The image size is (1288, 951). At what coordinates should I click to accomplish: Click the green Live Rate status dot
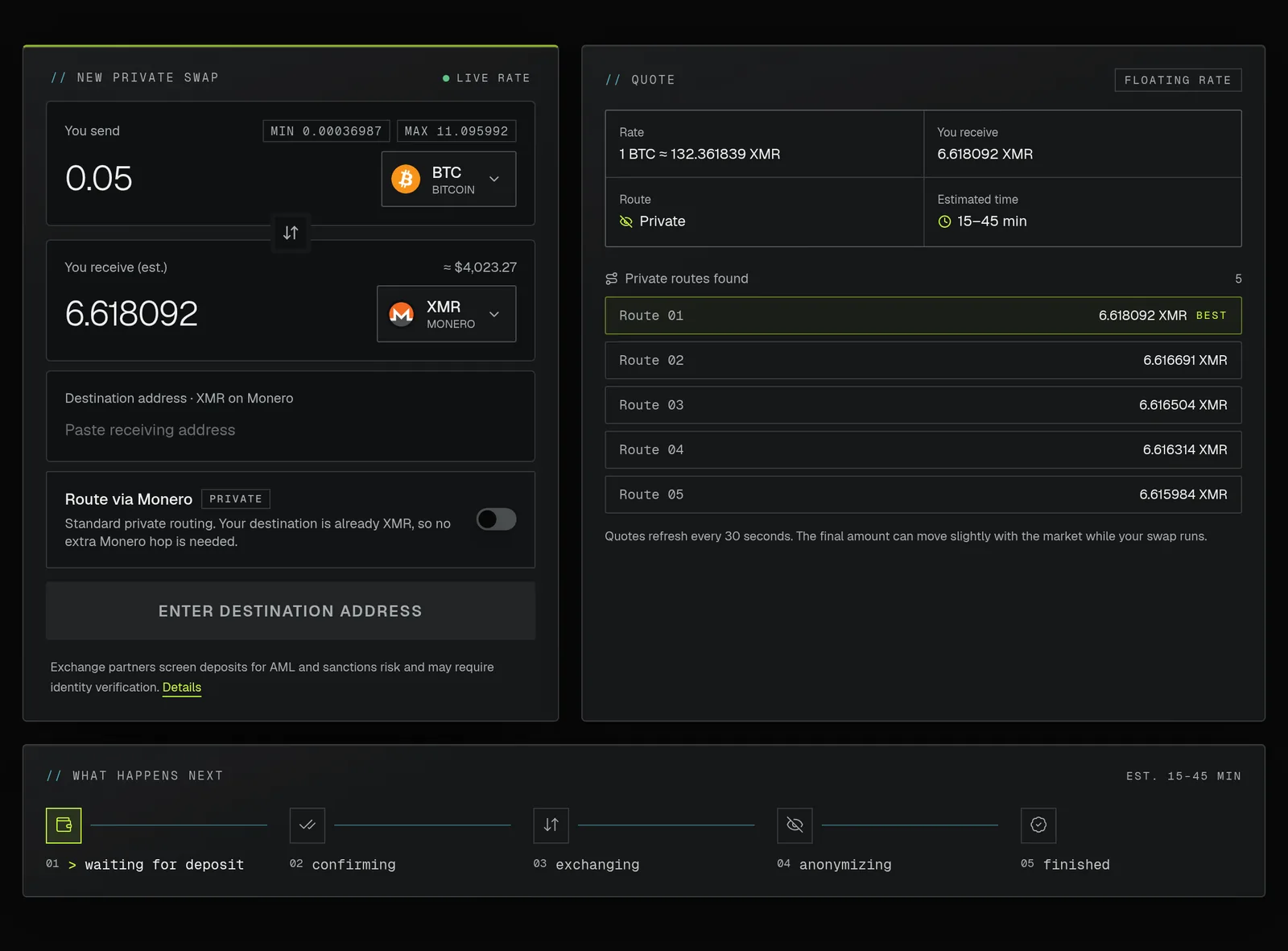pyautogui.click(x=446, y=78)
